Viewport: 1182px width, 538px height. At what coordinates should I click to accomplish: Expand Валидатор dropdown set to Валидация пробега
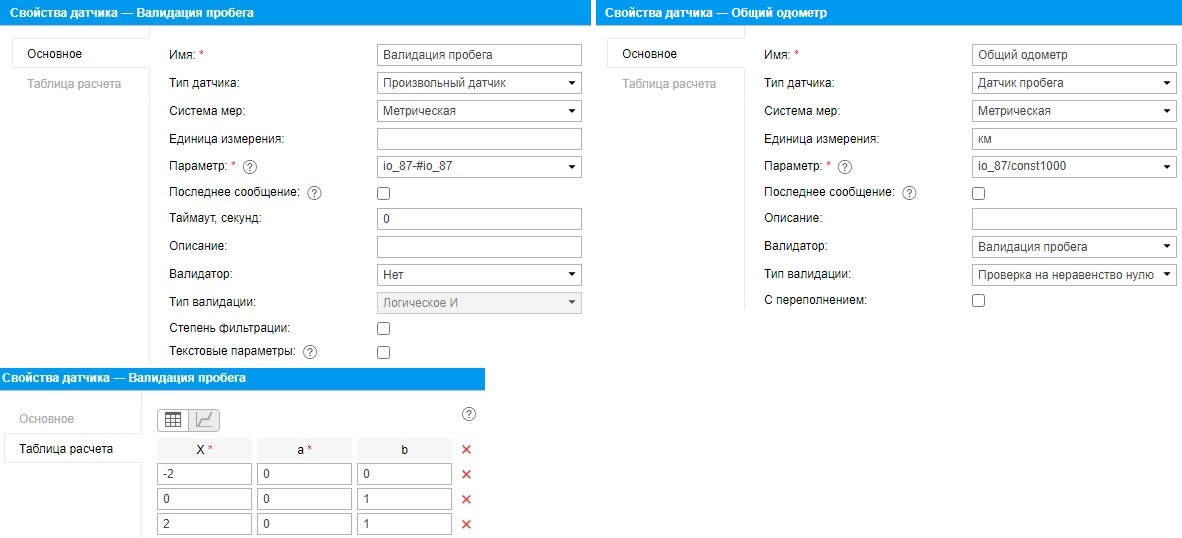click(1074, 247)
